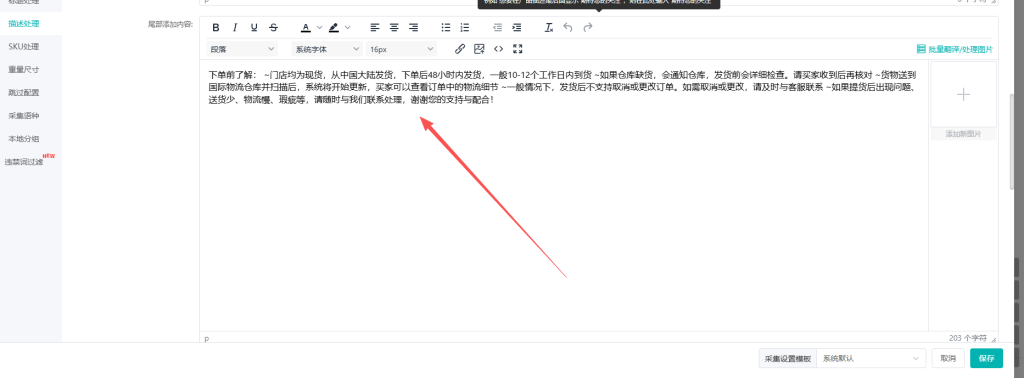Switch to 采集语种 sidebar item

[x=24, y=116]
